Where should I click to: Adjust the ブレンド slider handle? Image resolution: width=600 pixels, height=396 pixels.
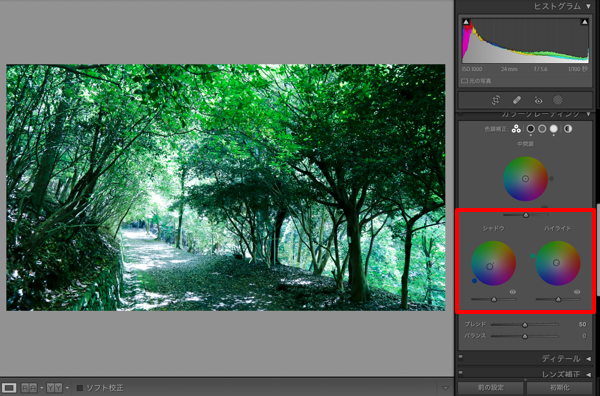point(525,325)
